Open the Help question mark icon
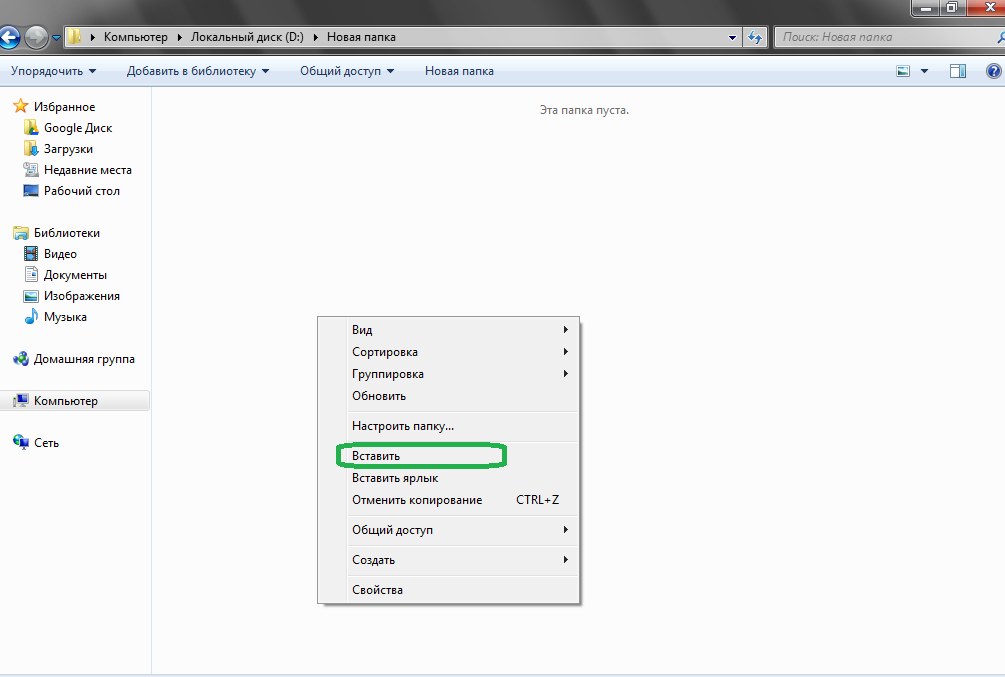 [993, 71]
